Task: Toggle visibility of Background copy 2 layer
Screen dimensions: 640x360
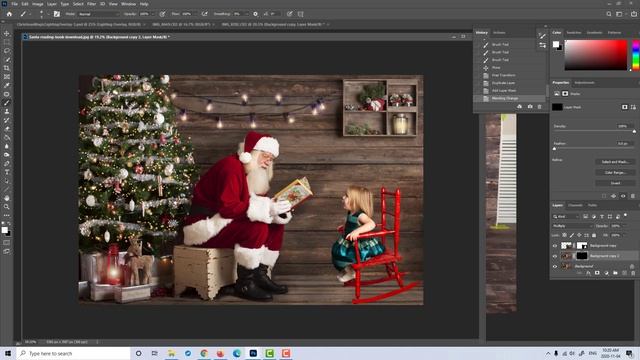Action: click(x=555, y=256)
